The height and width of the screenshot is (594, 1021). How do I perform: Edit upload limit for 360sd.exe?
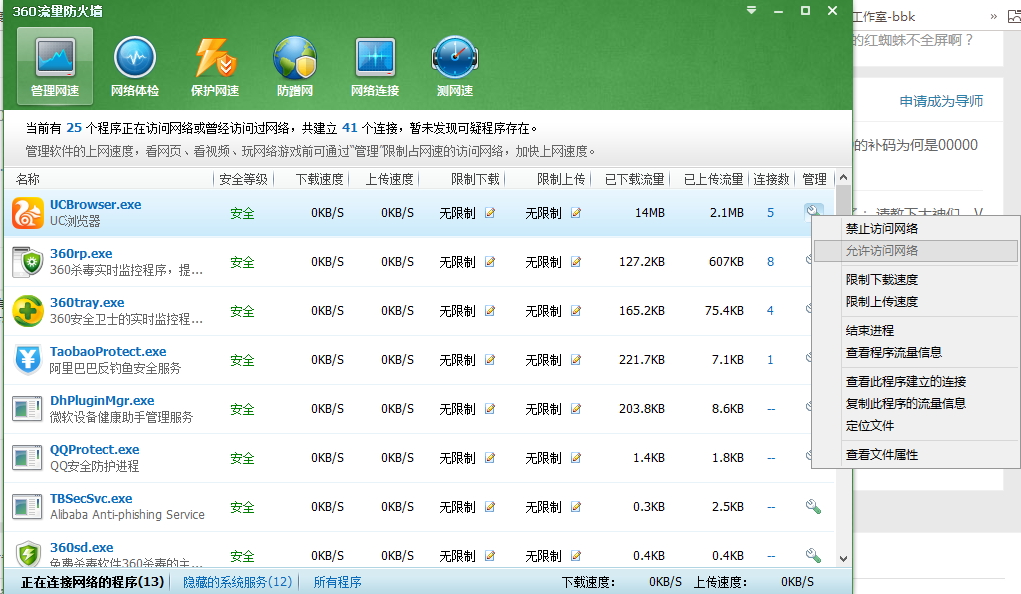pos(576,556)
